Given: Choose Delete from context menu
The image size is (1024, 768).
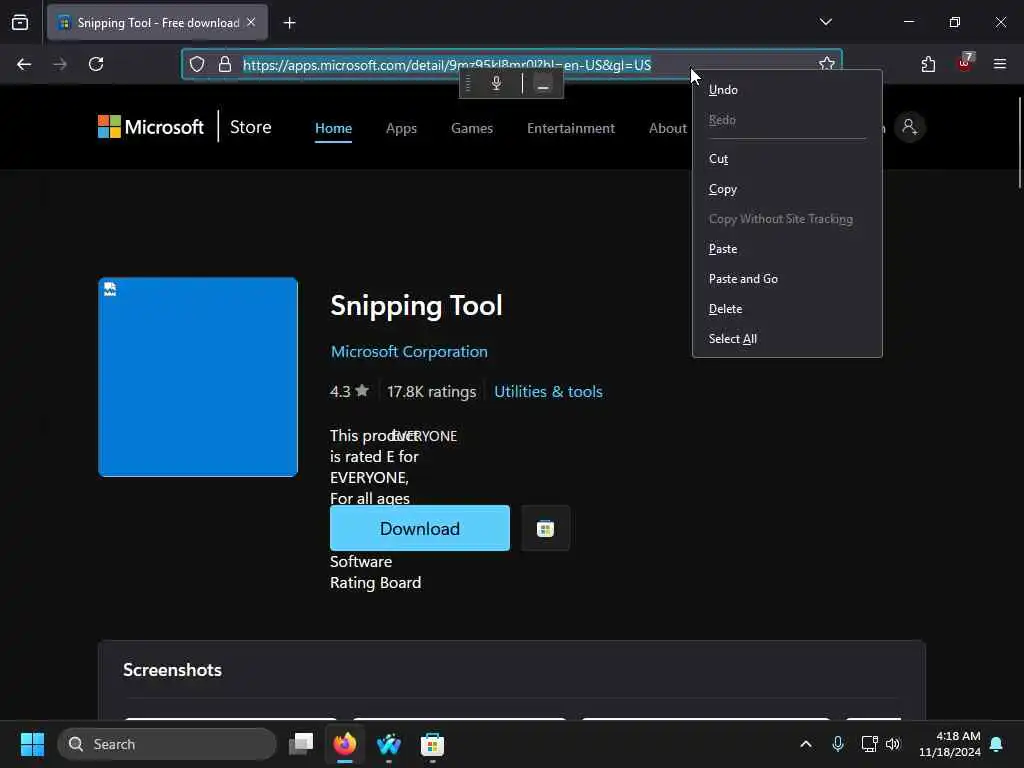Looking at the screenshot, I should tap(787, 309).
